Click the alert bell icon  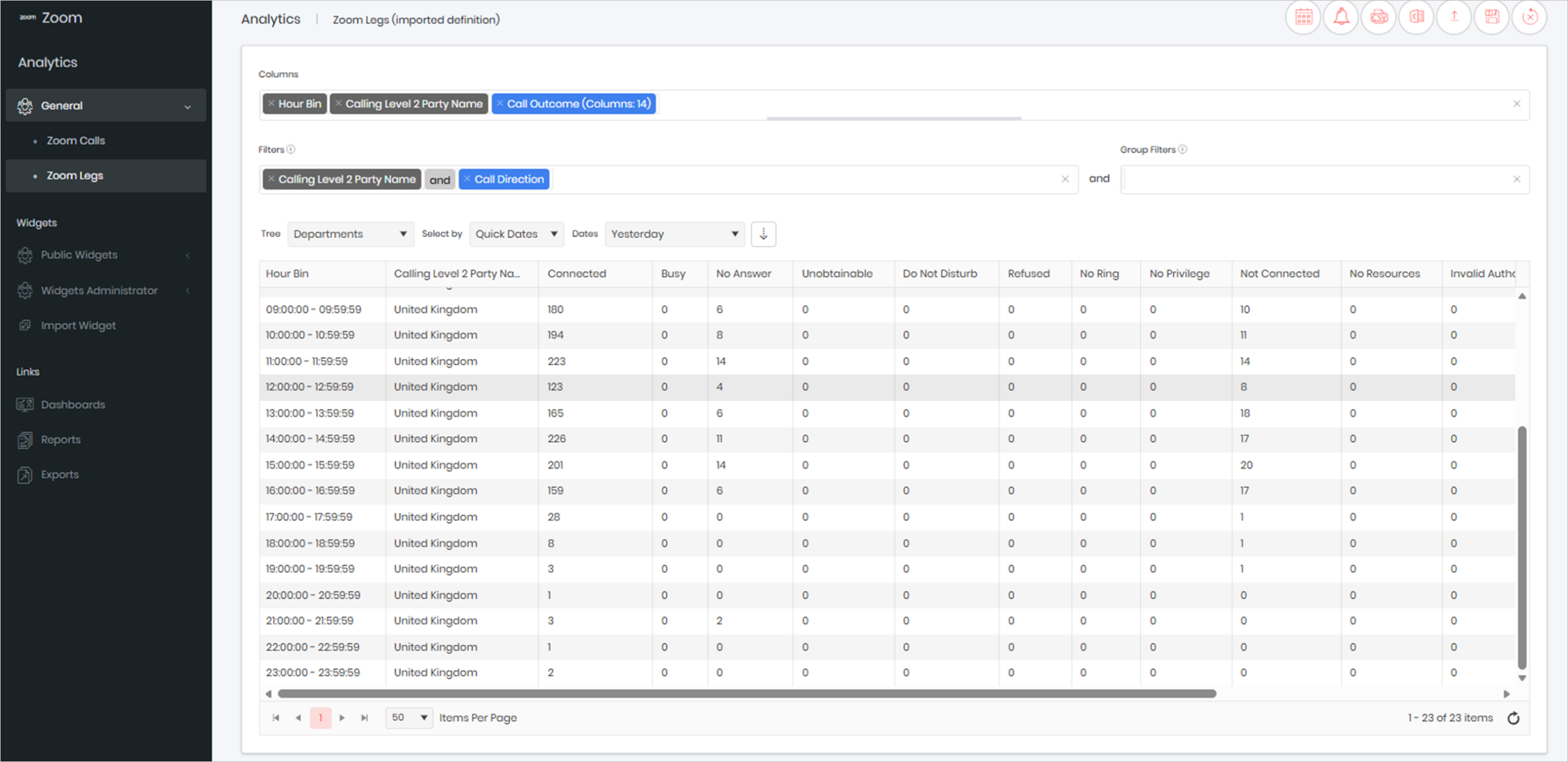[1341, 18]
